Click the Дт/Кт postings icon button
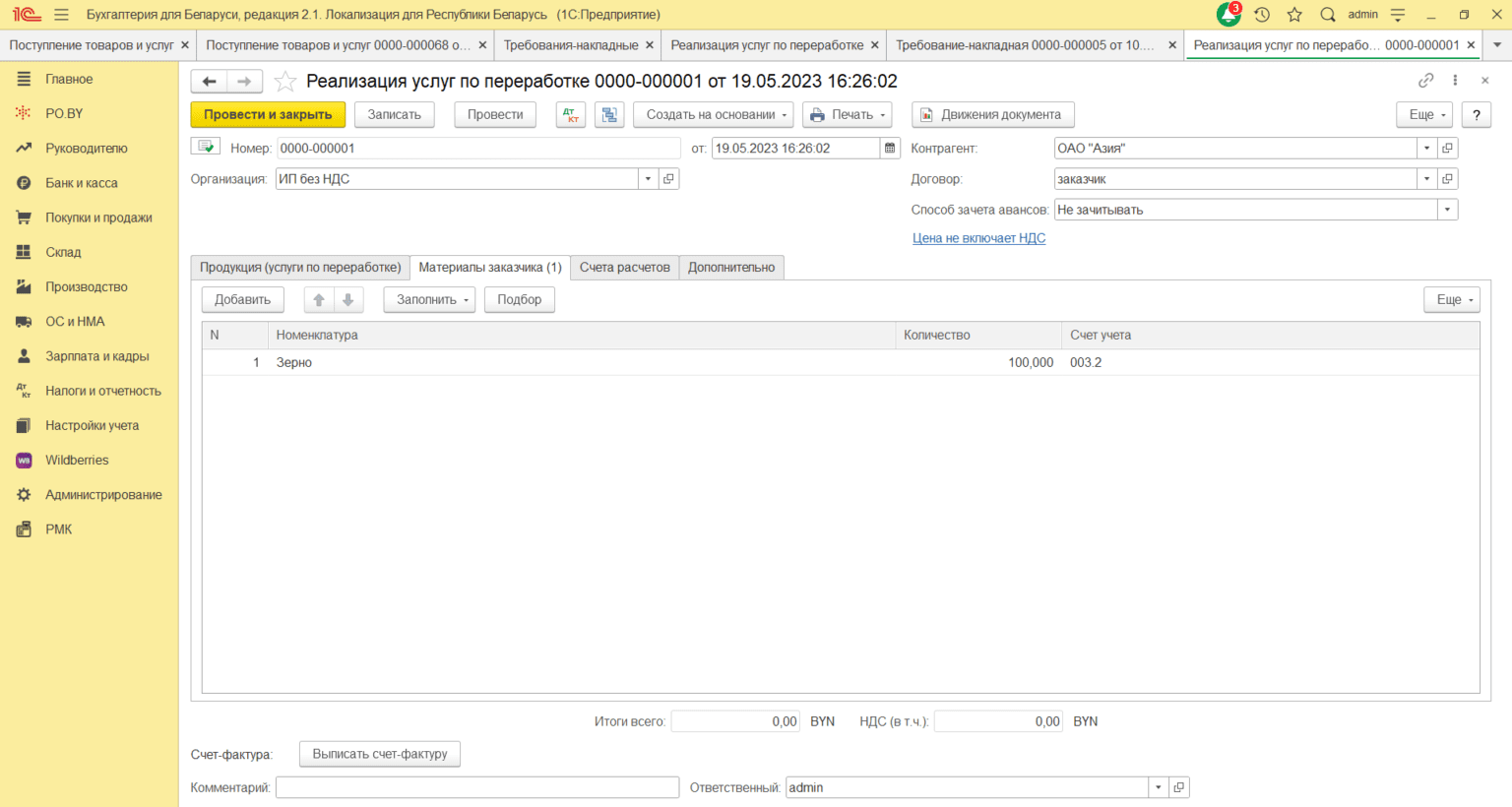 pos(571,115)
